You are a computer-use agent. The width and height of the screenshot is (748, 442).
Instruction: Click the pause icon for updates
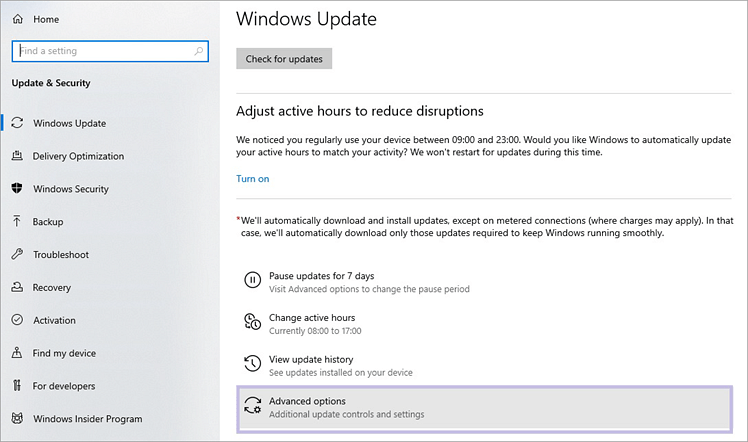pyautogui.click(x=252, y=281)
